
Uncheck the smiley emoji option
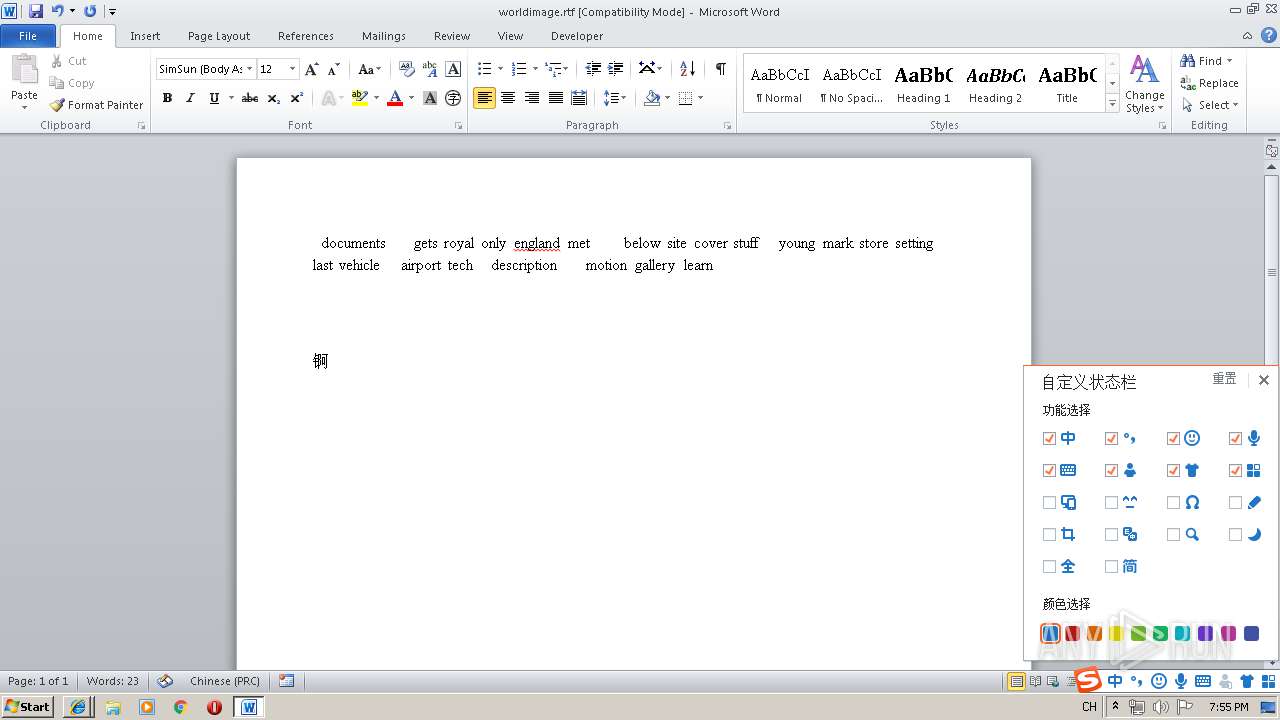pos(1173,438)
